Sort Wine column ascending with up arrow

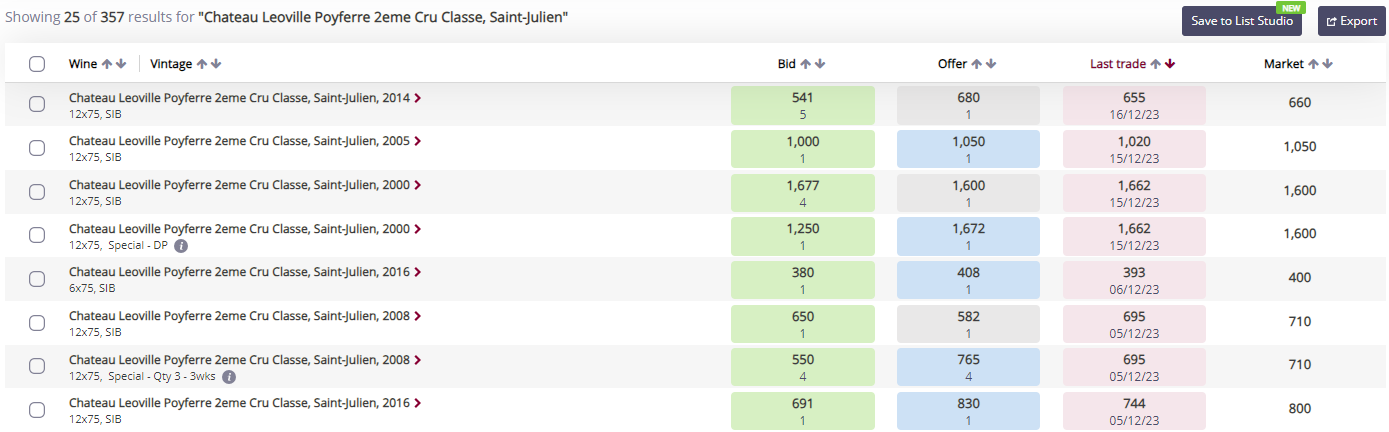click(x=107, y=64)
